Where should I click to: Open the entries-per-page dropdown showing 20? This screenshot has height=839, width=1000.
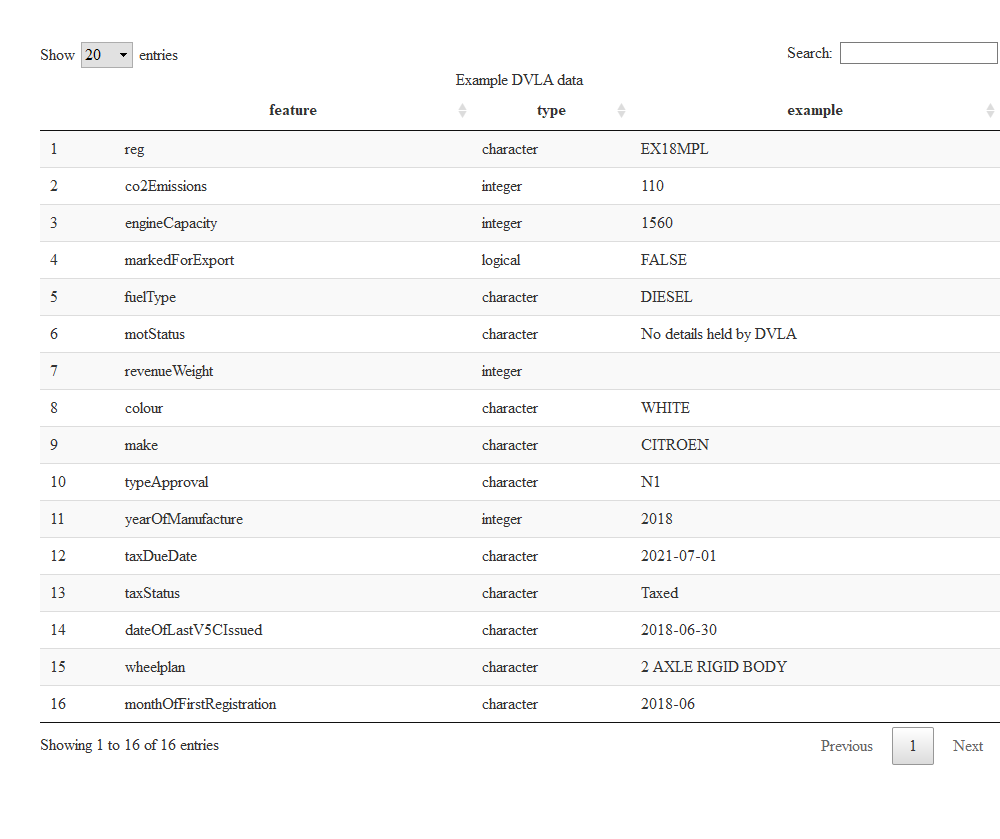pyautogui.click(x=107, y=55)
